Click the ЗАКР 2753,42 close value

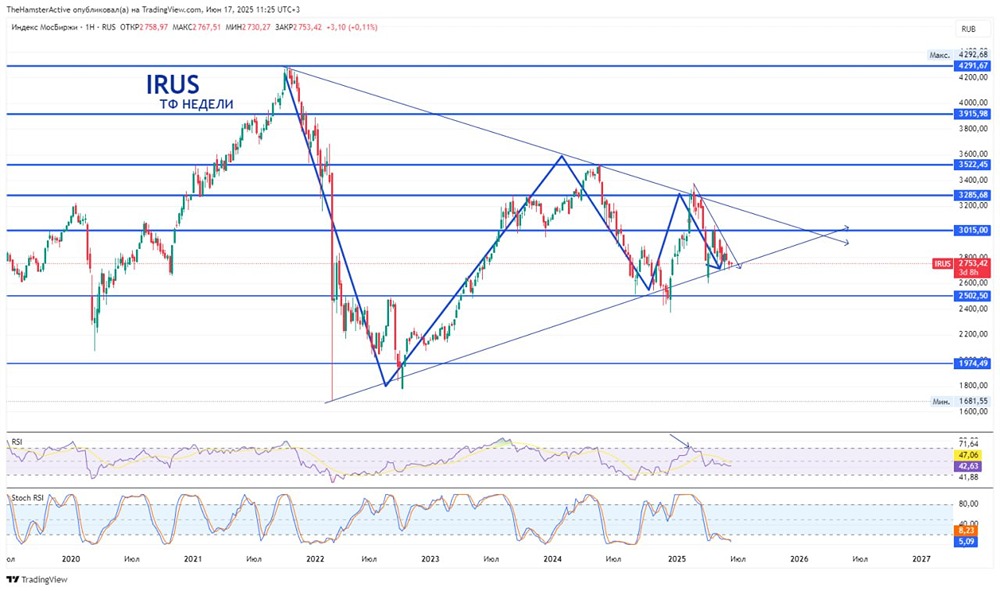coord(298,27)
